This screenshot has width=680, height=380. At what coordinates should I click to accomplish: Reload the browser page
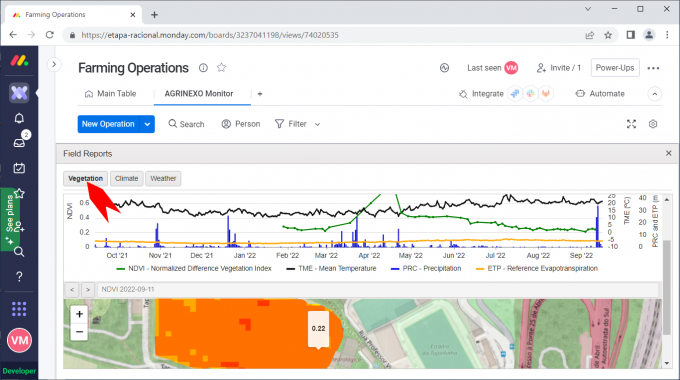(50, 35)
